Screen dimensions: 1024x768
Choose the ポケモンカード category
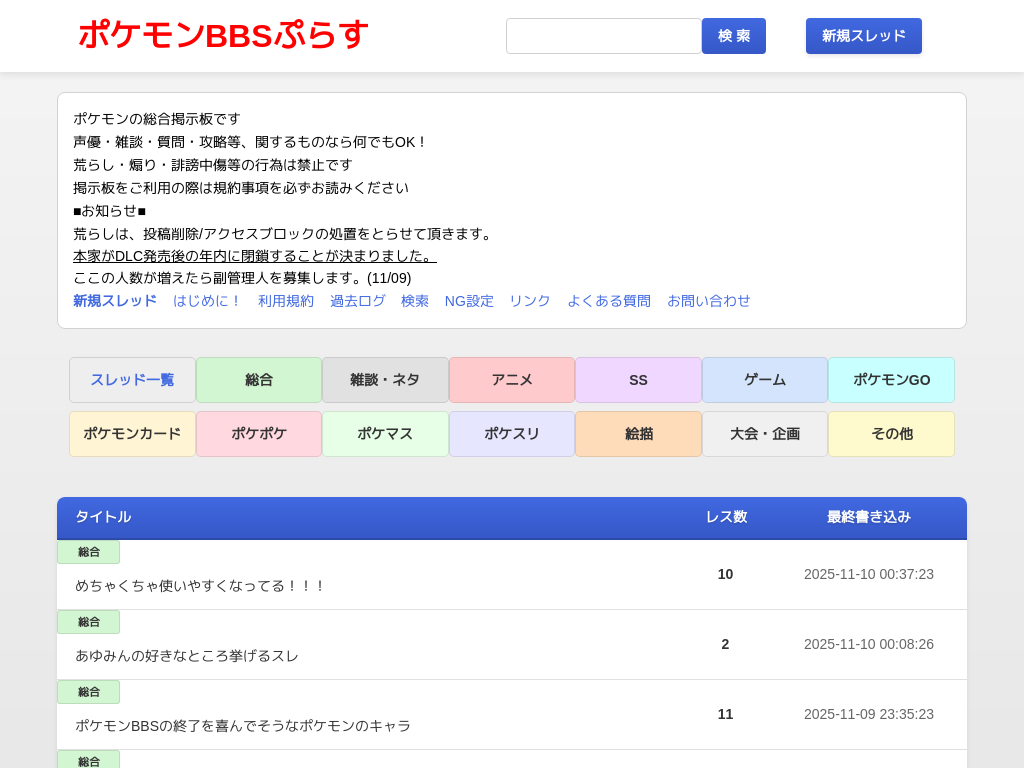point(132,434)
